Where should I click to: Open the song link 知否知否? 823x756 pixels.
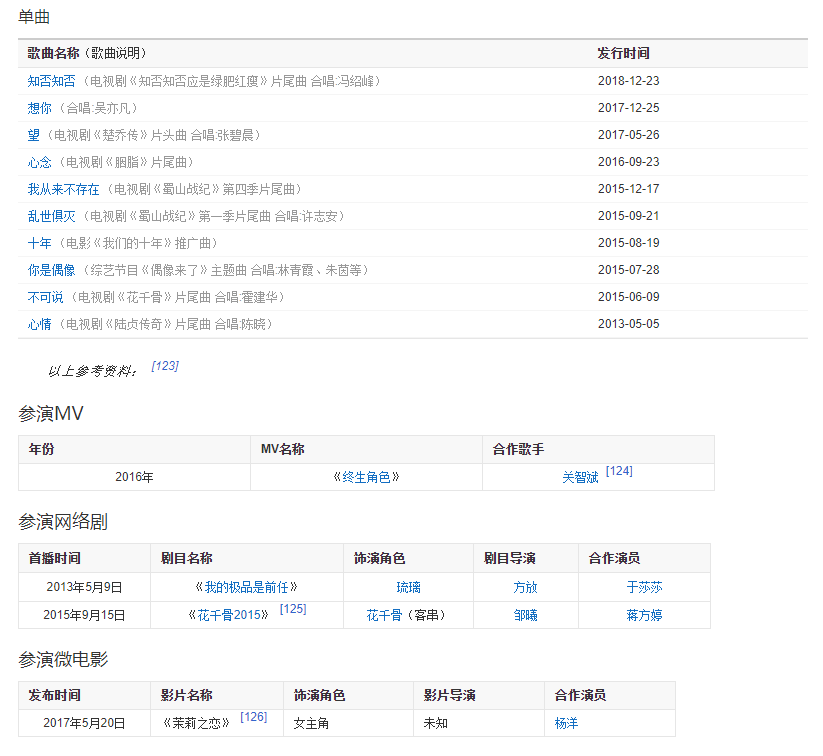51,81
